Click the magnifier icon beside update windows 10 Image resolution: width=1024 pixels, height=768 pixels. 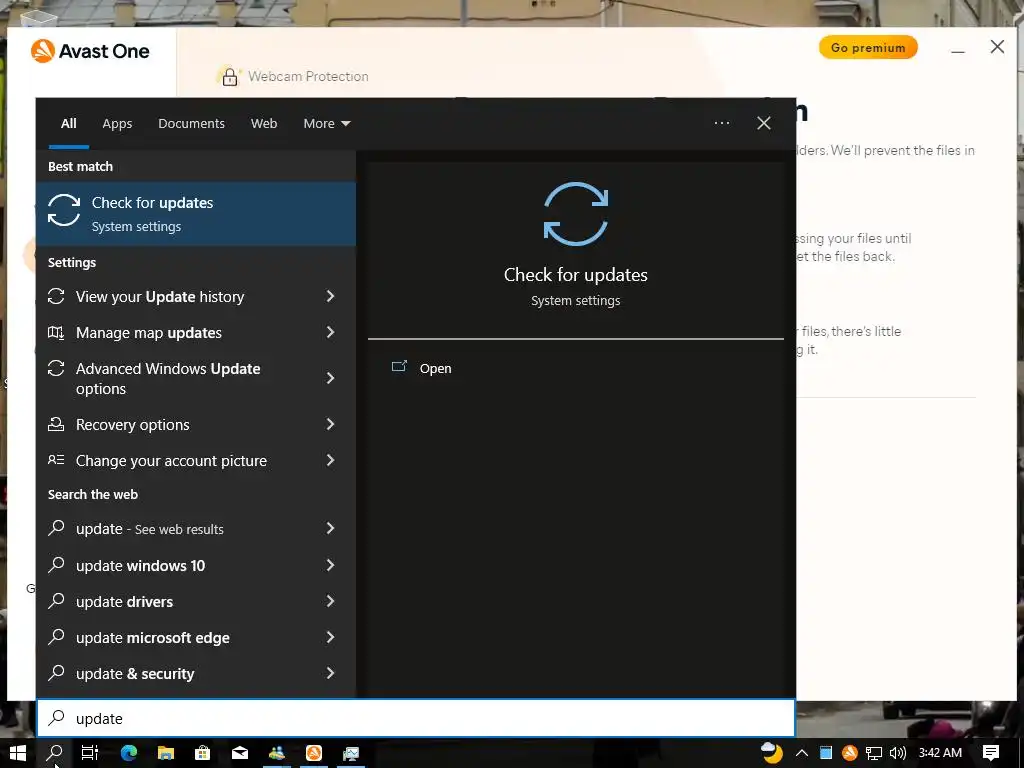click(57, 564)
